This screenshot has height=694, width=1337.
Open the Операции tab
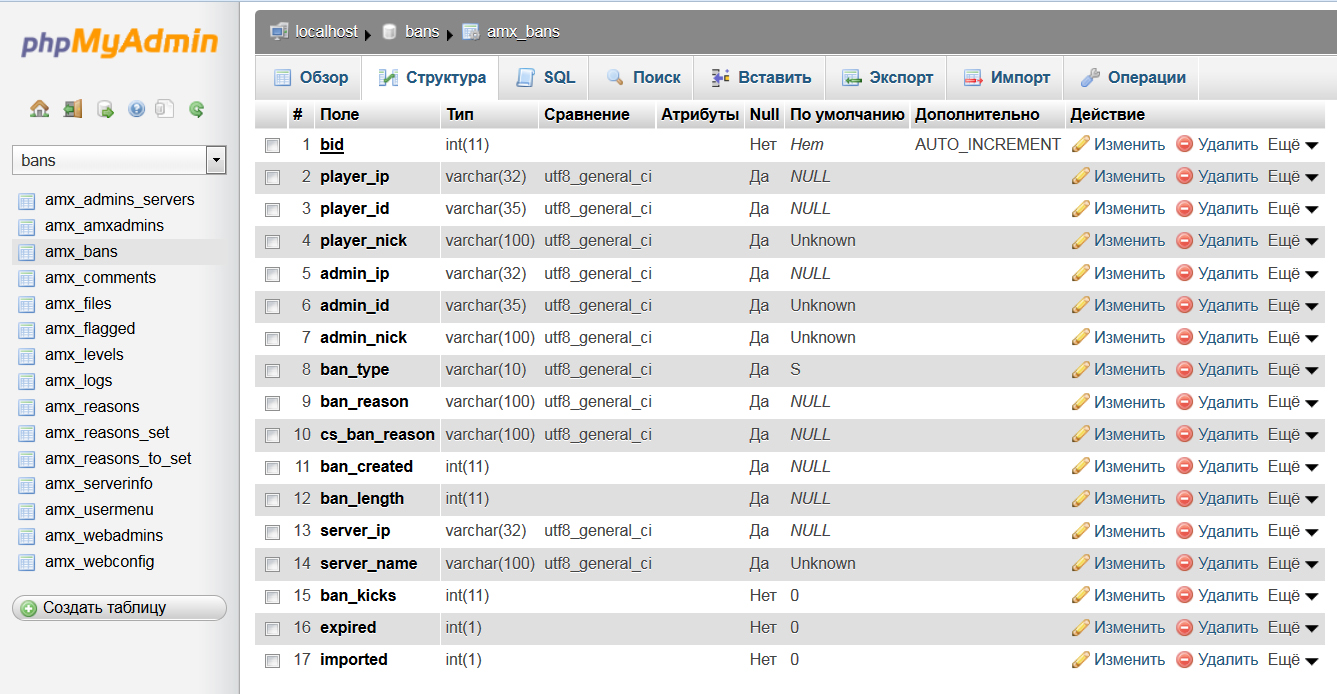pyautogui.click(x=1133, y=77)
